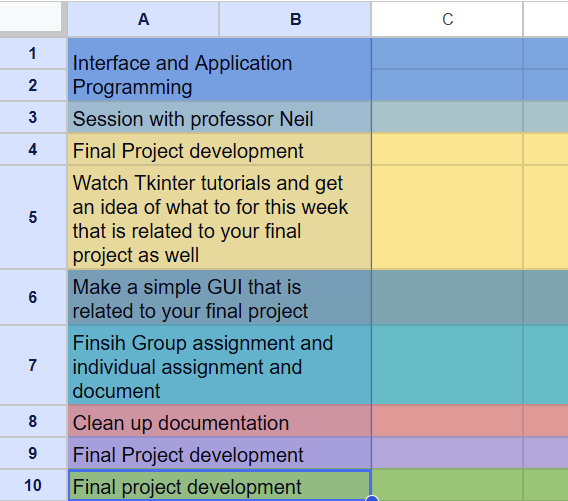Click 'Clean up documentation' cell

[220, 421]
